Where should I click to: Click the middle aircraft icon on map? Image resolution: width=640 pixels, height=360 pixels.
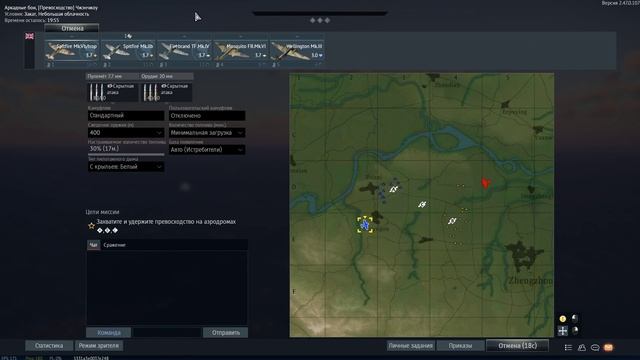point(422,204)
